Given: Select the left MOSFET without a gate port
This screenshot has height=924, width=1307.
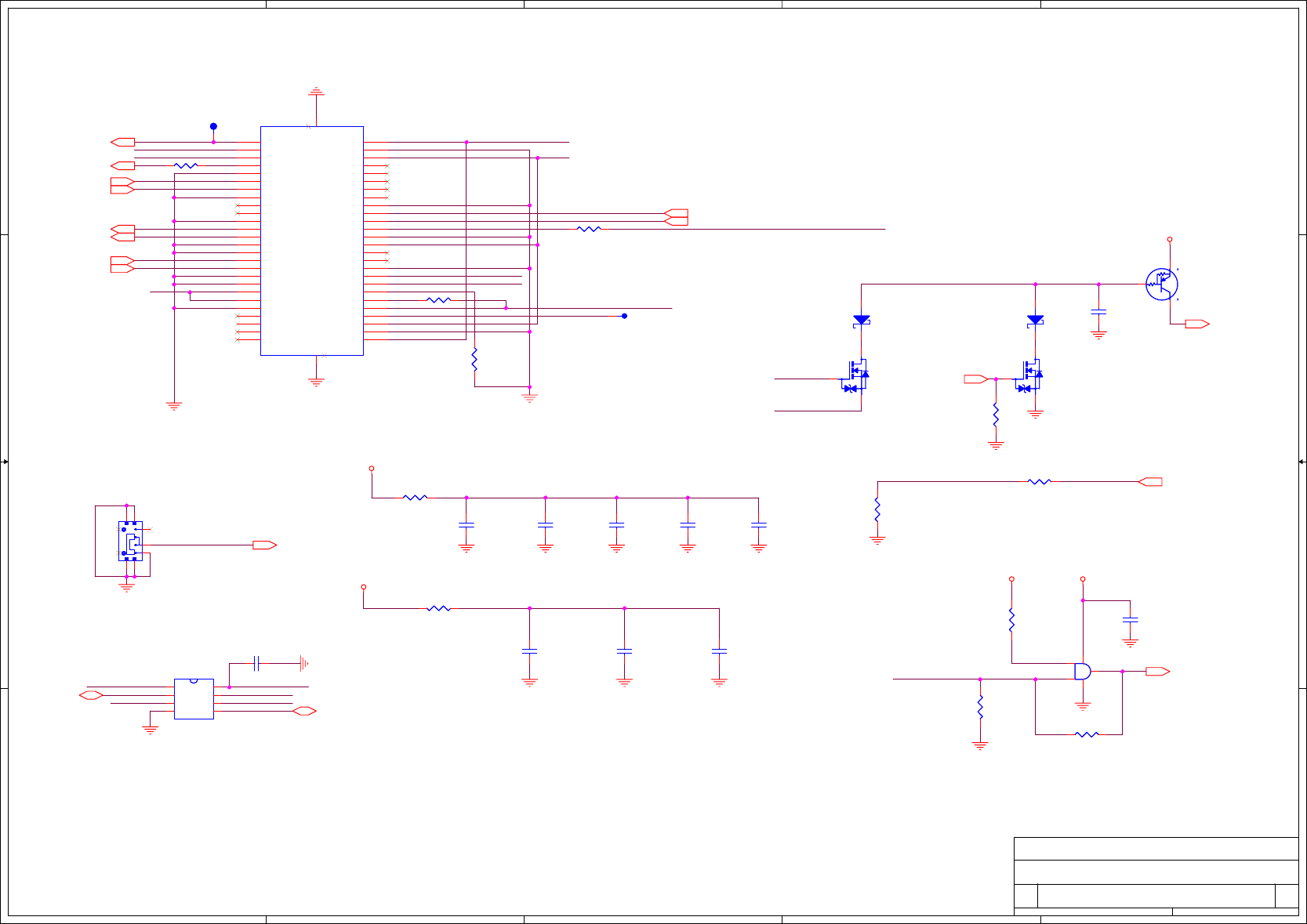Looking at the screenshot, I should (x=856, y=375).
